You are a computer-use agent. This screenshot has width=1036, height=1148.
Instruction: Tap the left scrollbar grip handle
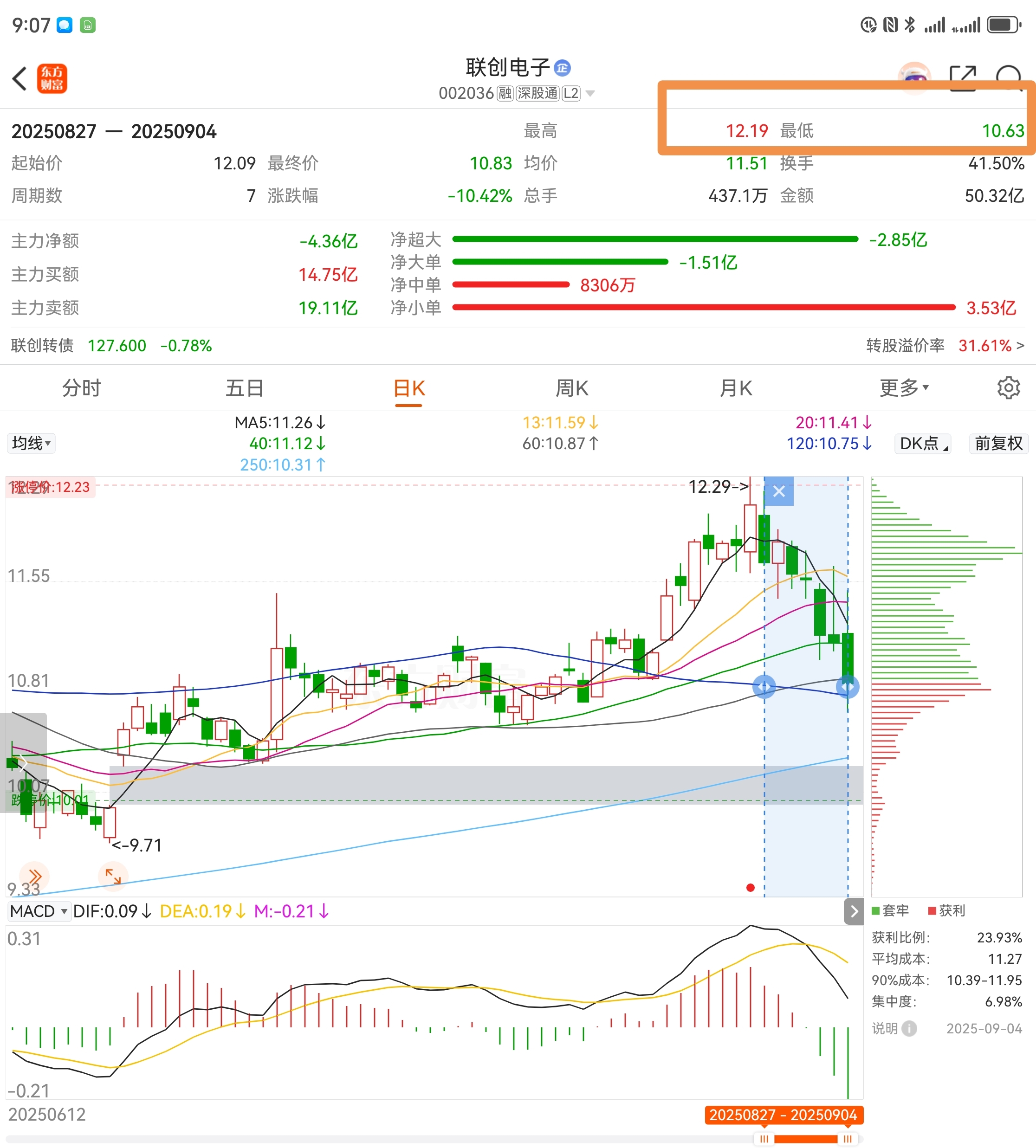(x=764, y=1139)
